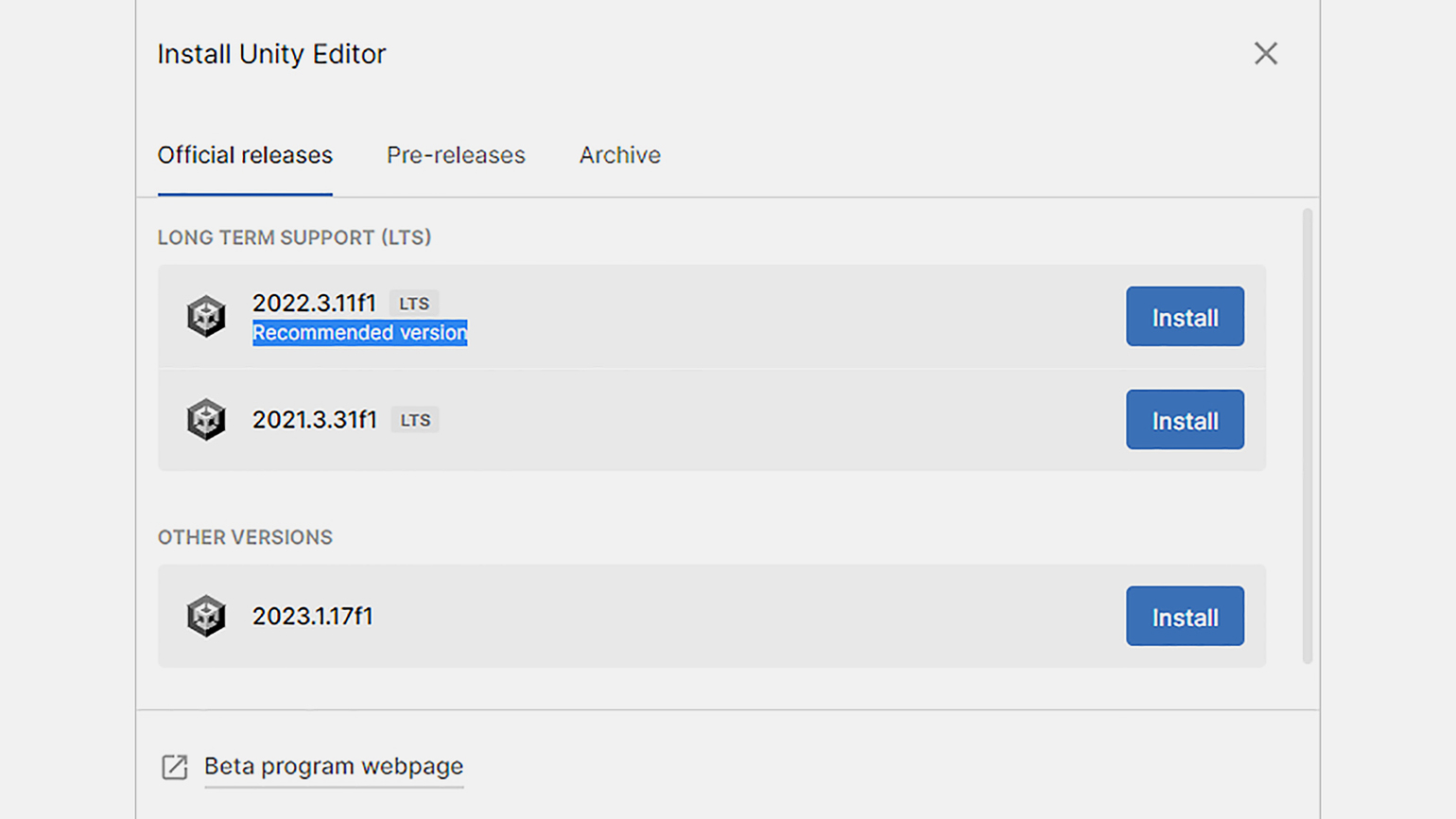The image size is (1456, 819).
Task: Install Unity version 2022.3.11f1
Action: tap(1184, 317)
